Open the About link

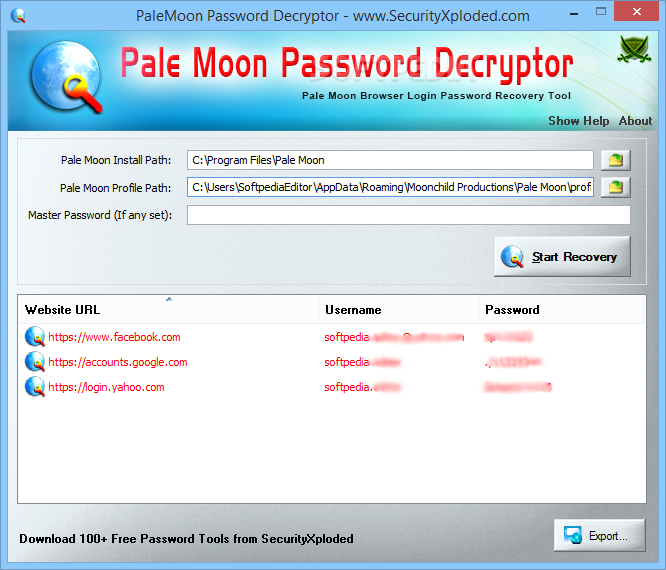[x=635, y=121]
